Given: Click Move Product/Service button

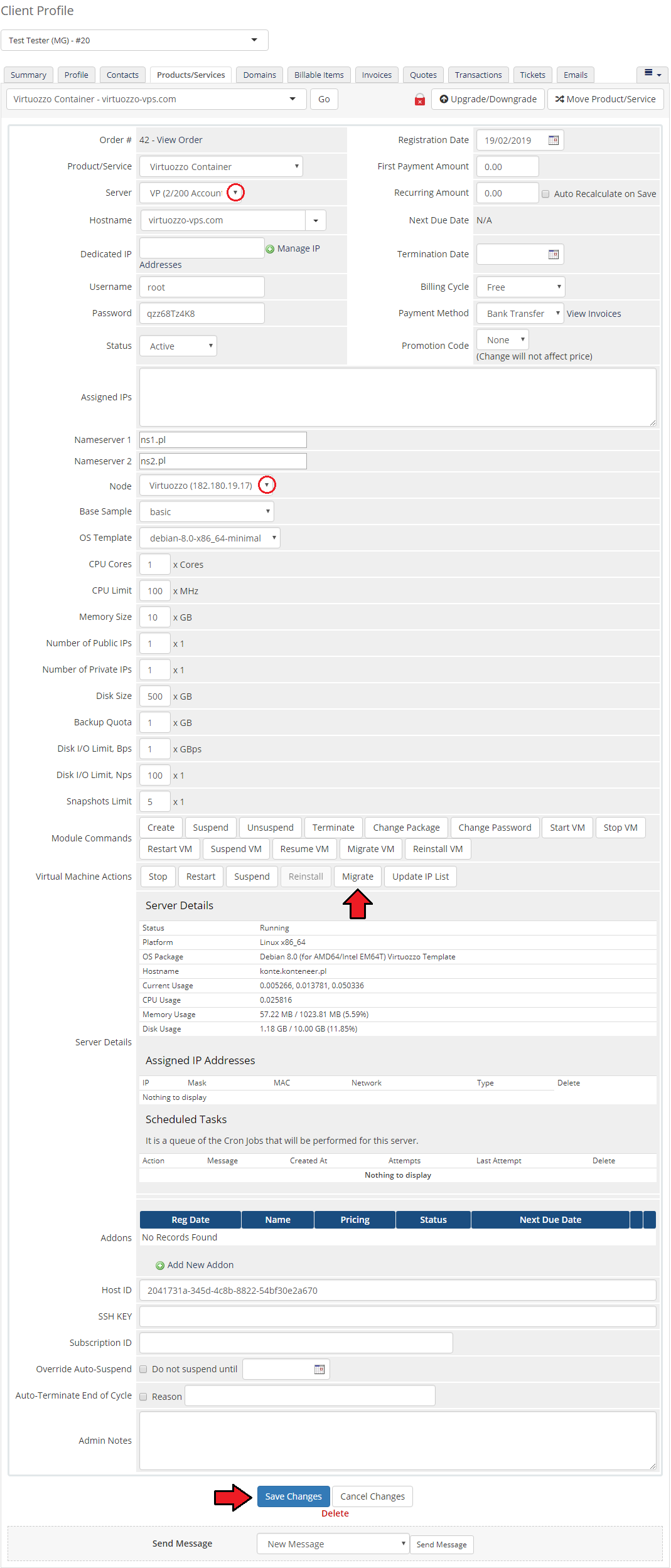Looking at the screenshot, I should (x=605, y=99).
